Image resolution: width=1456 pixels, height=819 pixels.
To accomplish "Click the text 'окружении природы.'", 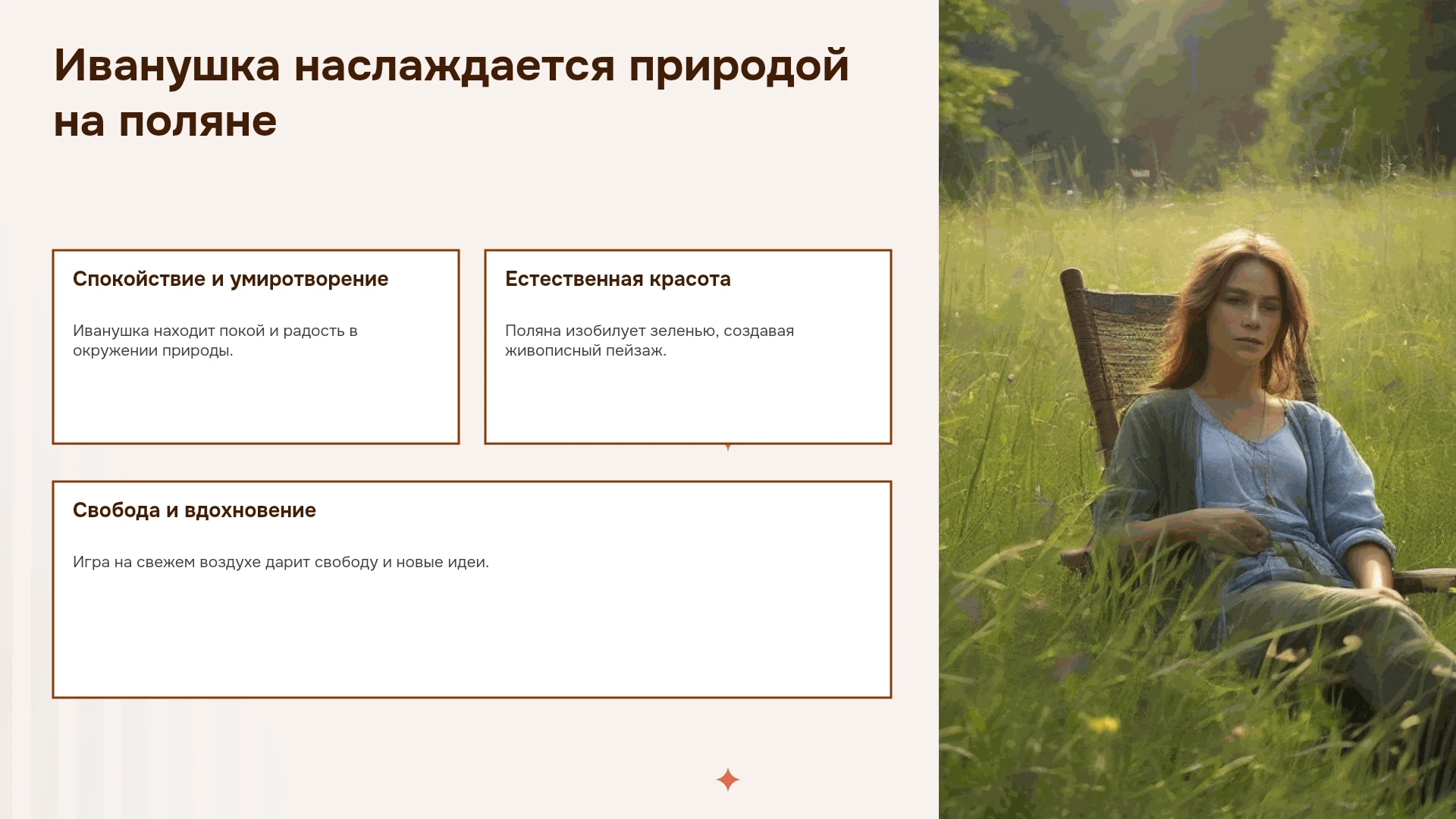I will 153,350.
